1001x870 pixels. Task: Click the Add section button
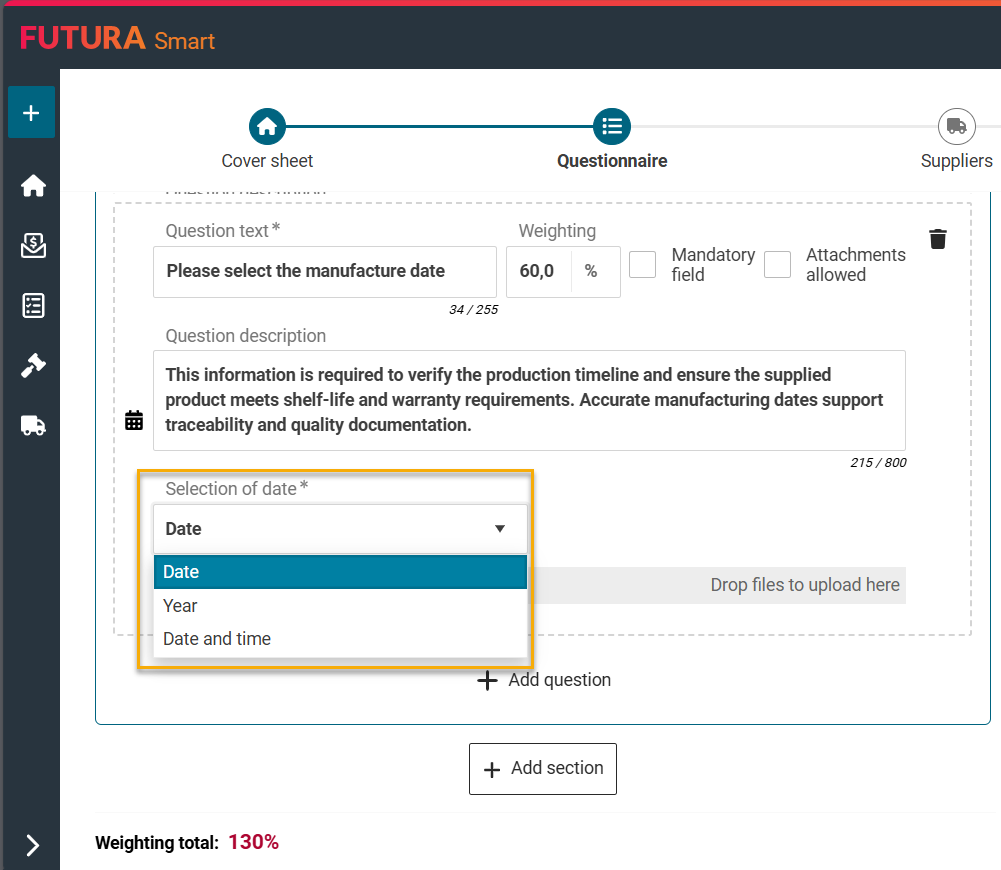point(543,769)
